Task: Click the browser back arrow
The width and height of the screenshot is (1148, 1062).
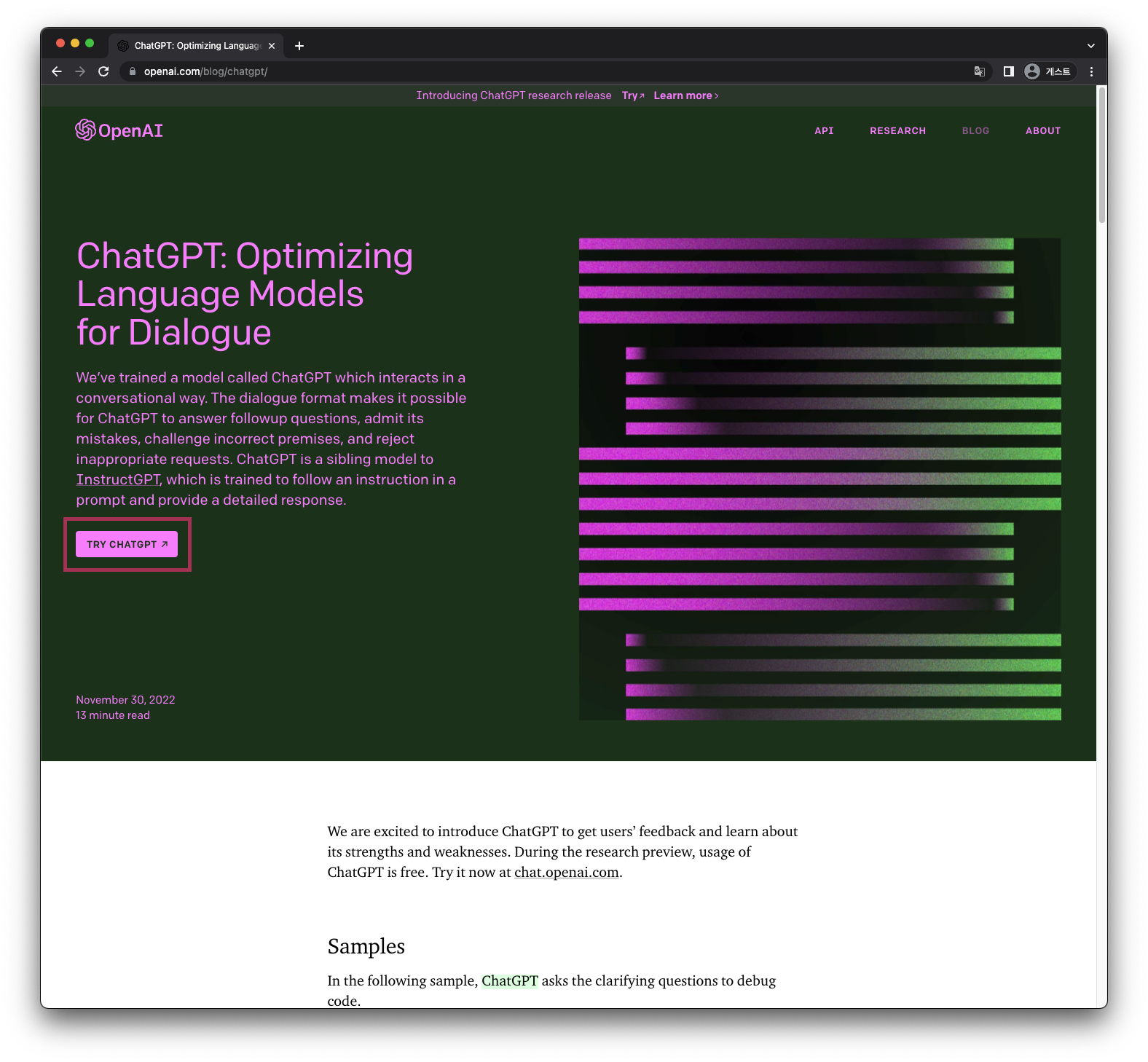Action: [x=57, y=71]
